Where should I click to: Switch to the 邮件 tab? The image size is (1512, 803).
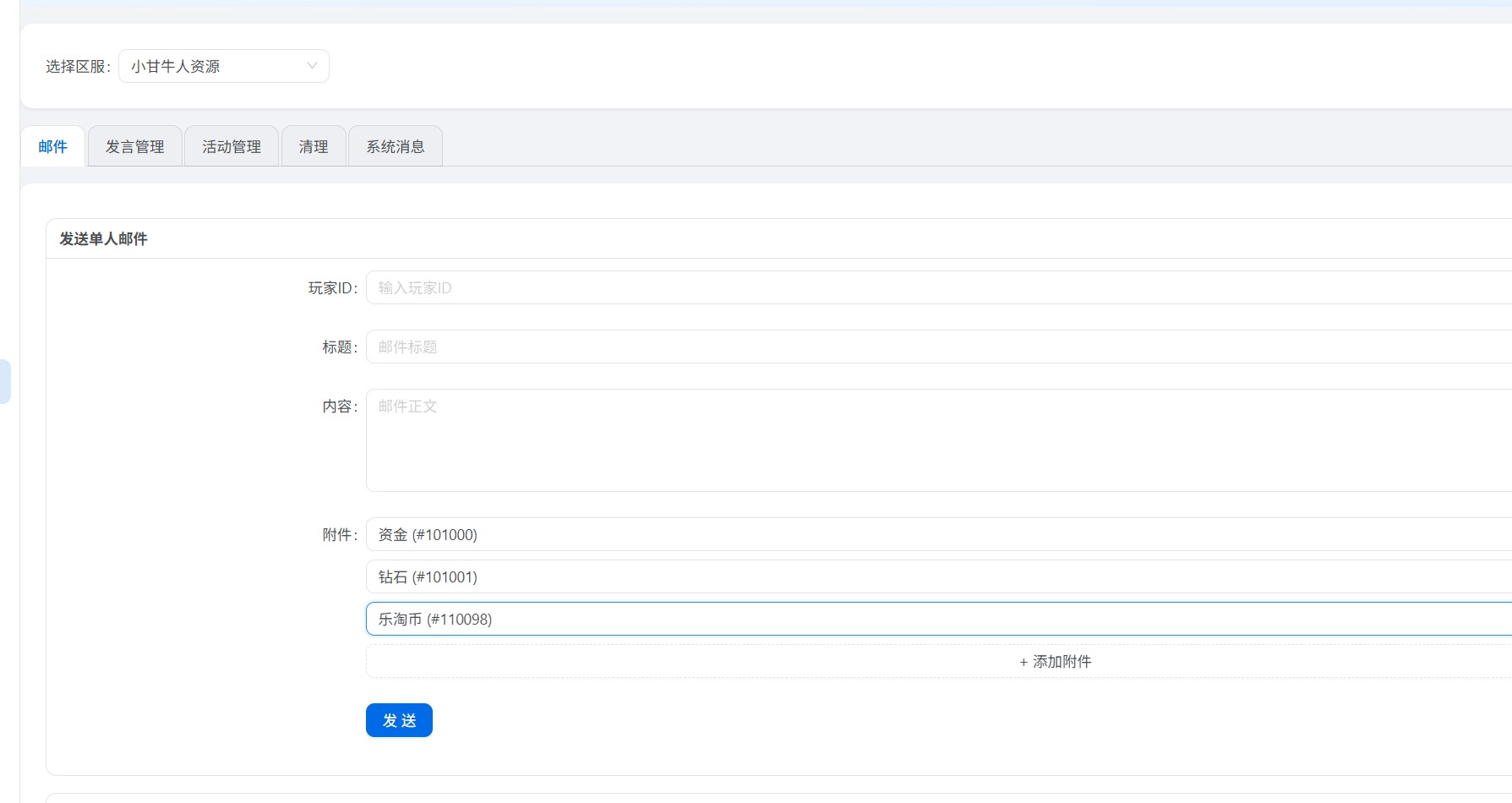[x=52, y=146]
